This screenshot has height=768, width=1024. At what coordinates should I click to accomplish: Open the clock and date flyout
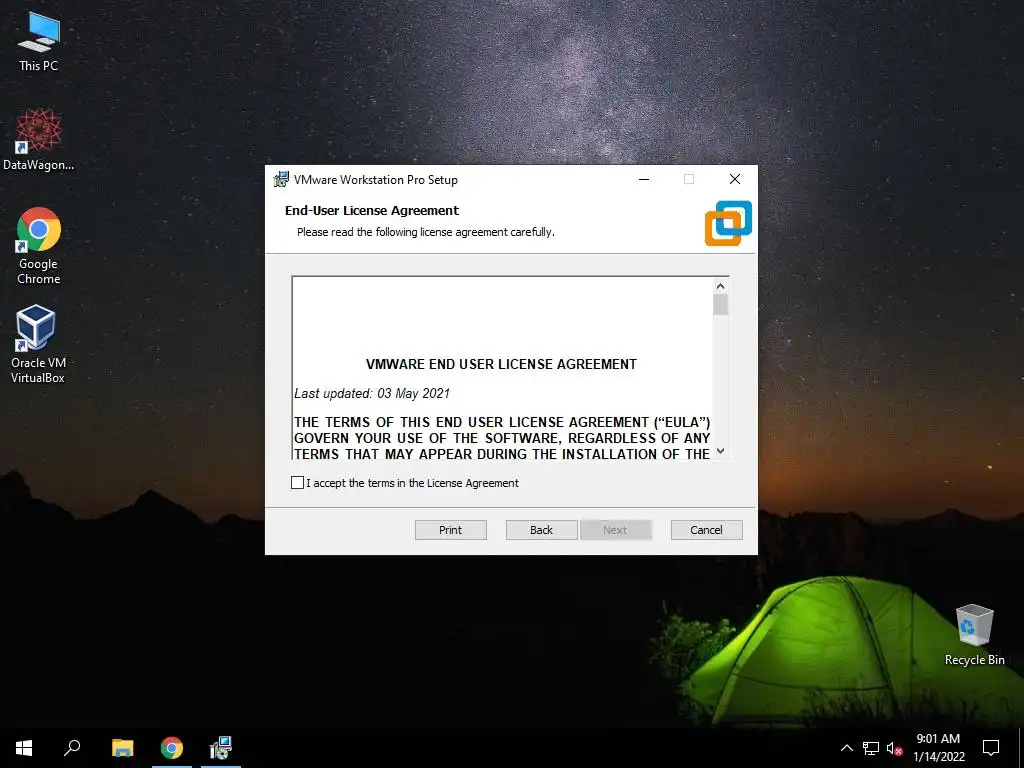pyautogui.click(x=938, y=748)
